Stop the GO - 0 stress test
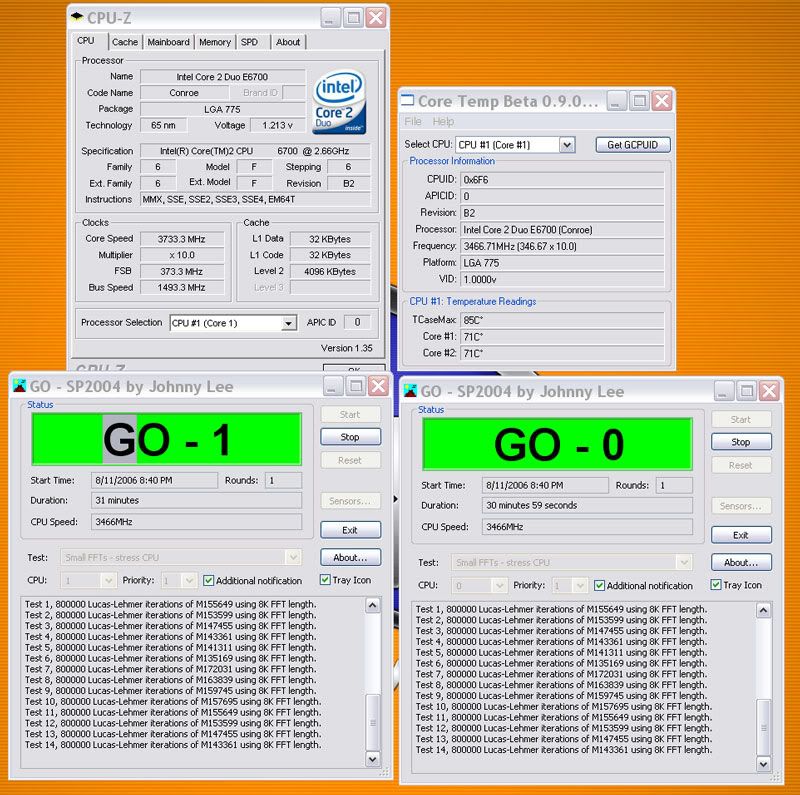Screen dimensions: 800x795 [x=741, y=442]
